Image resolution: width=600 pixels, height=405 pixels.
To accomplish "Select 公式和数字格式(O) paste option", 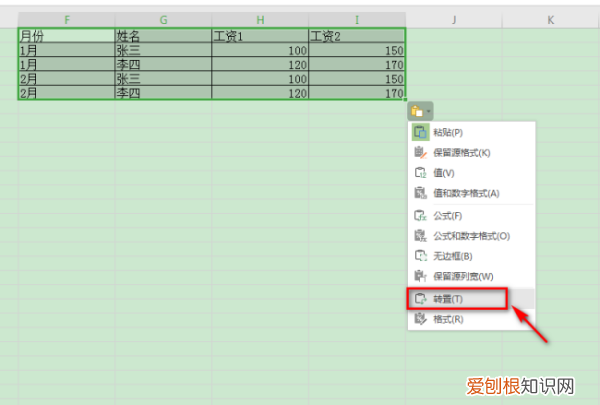I will coord(471,236).
